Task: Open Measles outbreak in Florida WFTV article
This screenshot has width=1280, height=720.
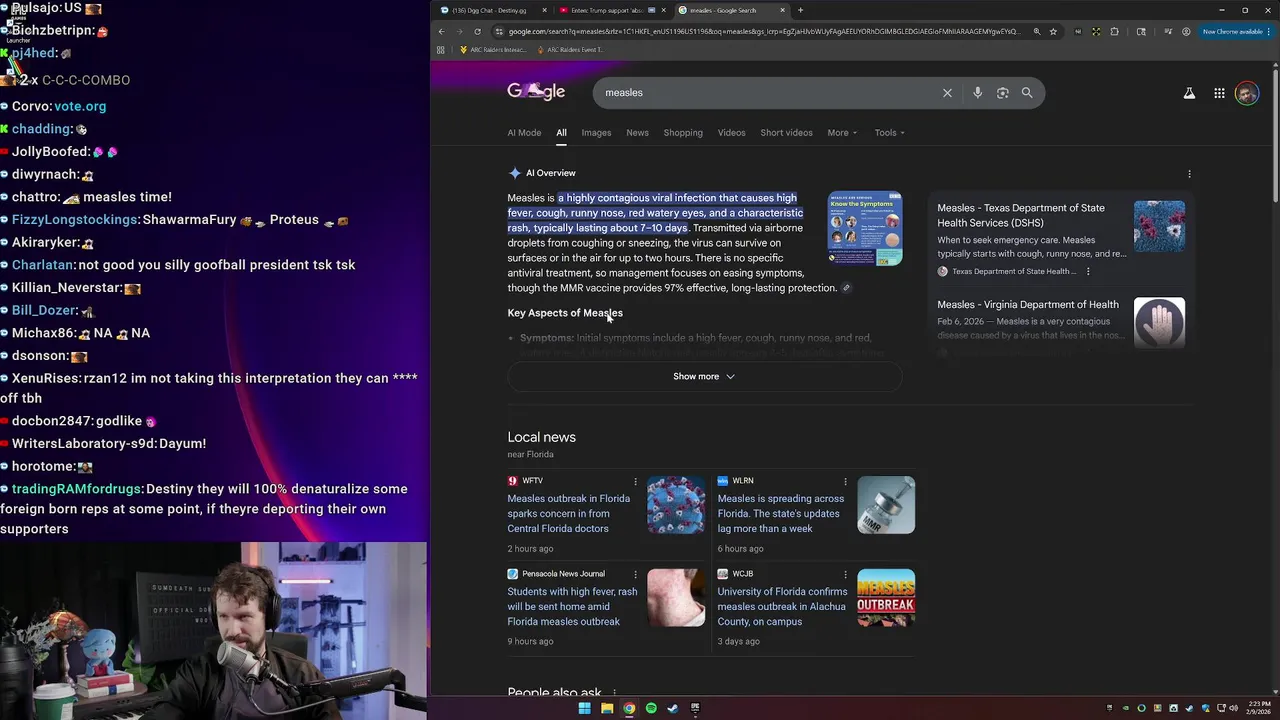Action: (569, 514)
